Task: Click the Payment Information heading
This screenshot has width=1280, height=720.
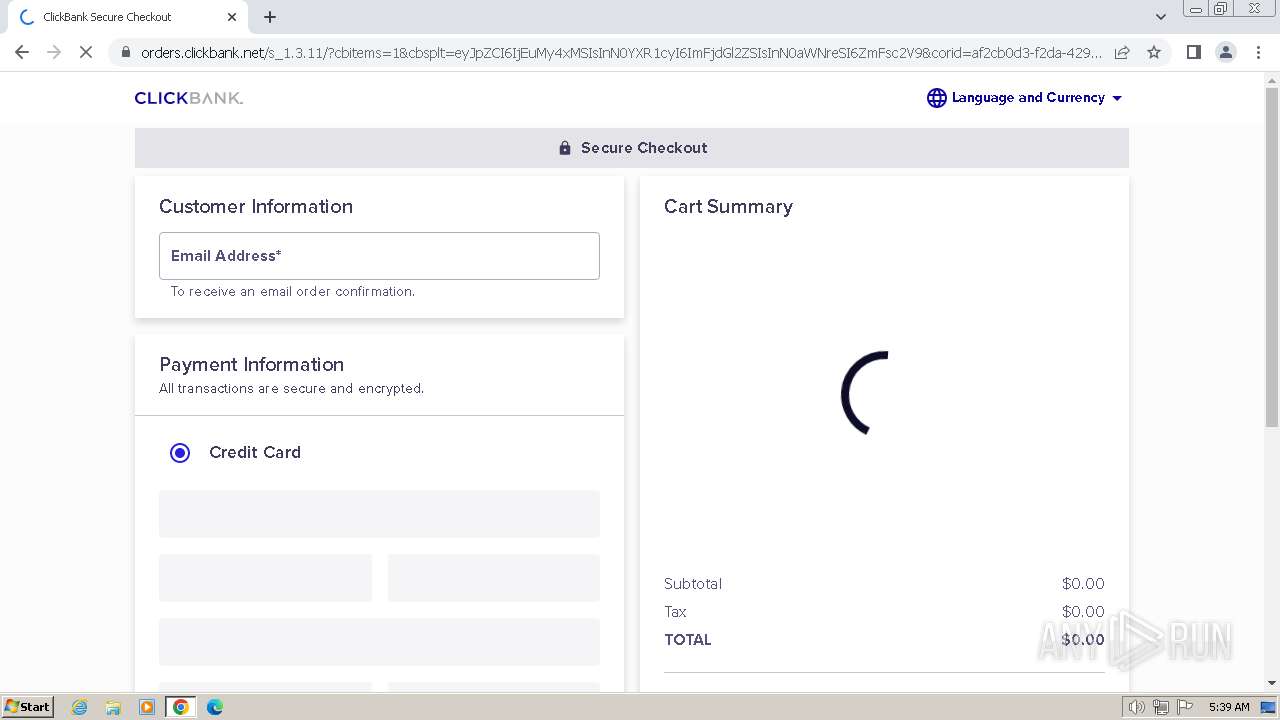Action: click(252, 364)
